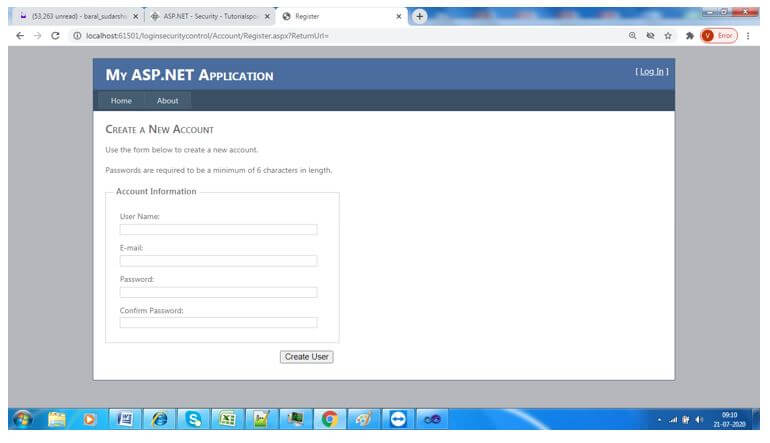Focus the Password field
Viewport: 770px width, 443px height.
(219, 292)
